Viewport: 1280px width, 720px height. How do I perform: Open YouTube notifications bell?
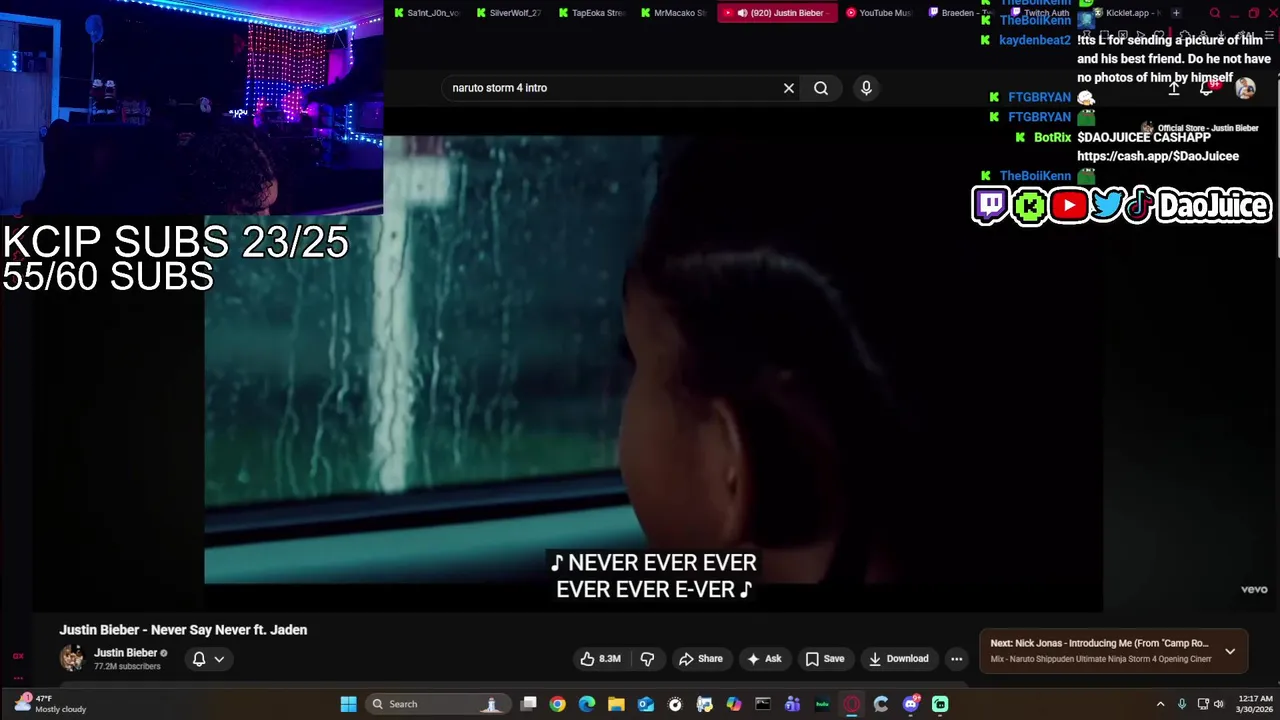[1207, 88]
